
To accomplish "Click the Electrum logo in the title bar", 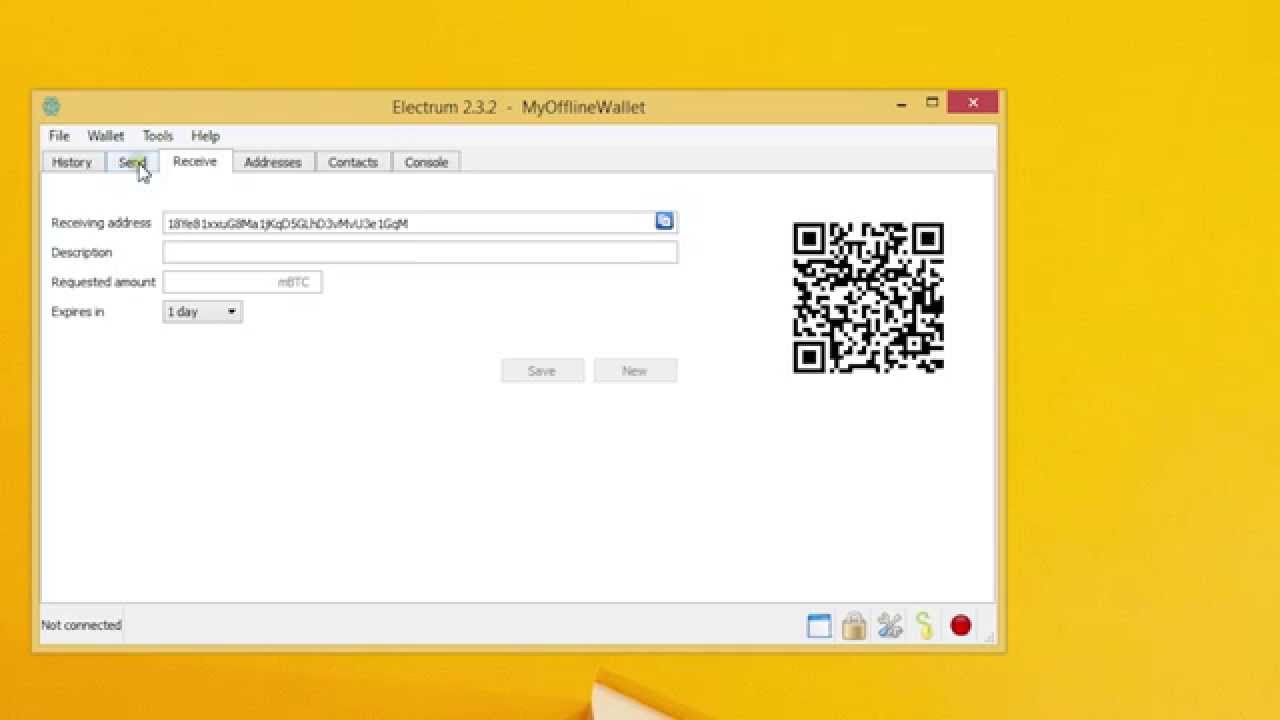I will 52,106.
